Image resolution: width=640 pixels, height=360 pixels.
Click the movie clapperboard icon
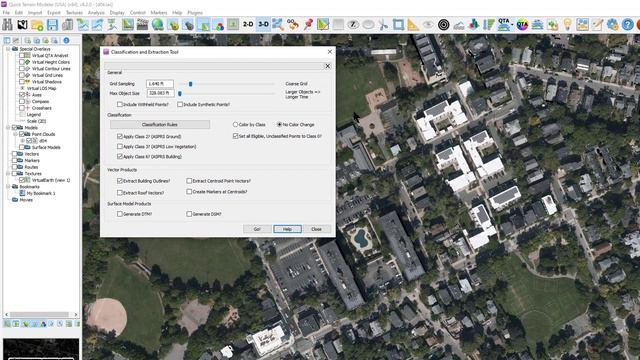pyautogui.click(x=142, y=25)
